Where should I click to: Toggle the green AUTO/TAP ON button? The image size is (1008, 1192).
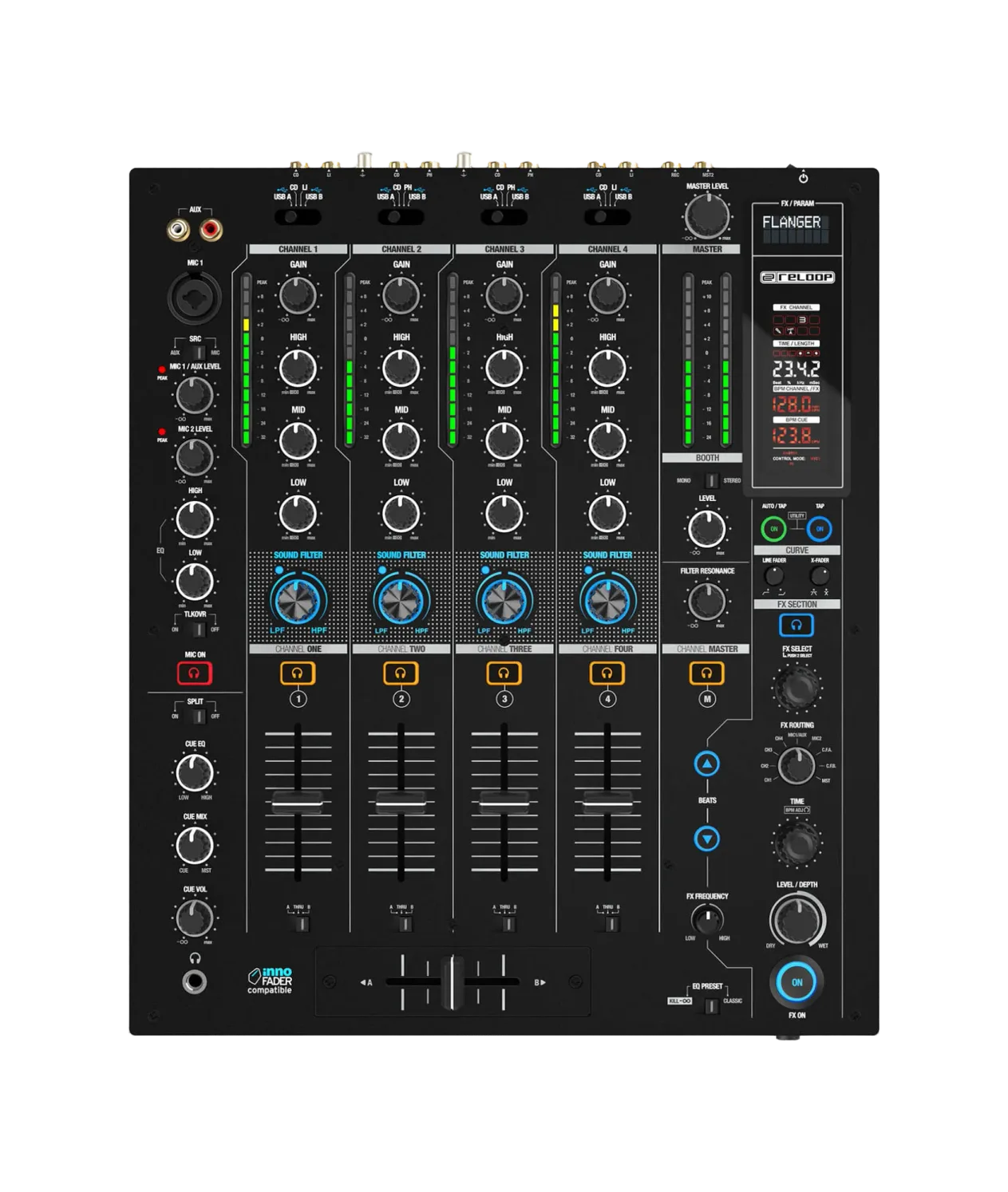pos(773,528)
